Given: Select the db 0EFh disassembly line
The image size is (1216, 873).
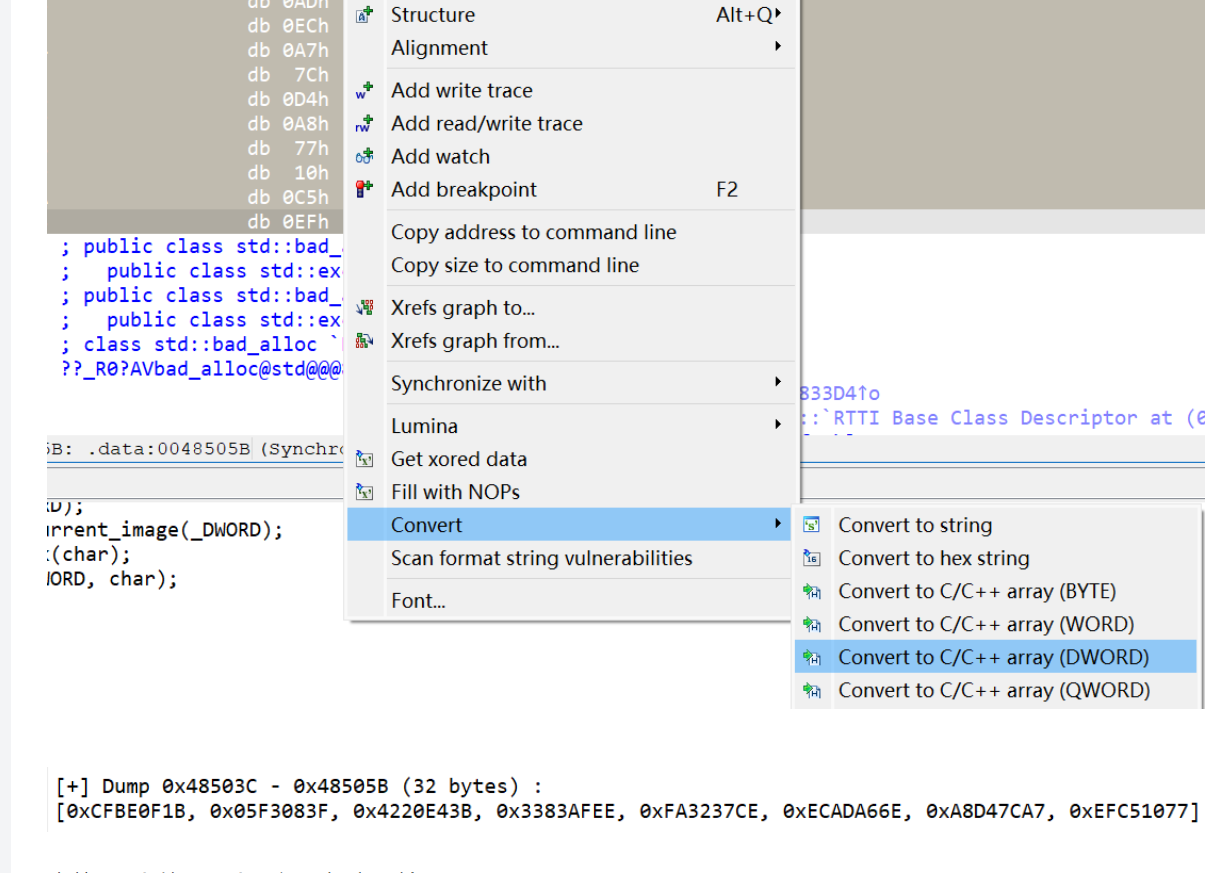Looking at the screenshot, I should tap(288, 222).
